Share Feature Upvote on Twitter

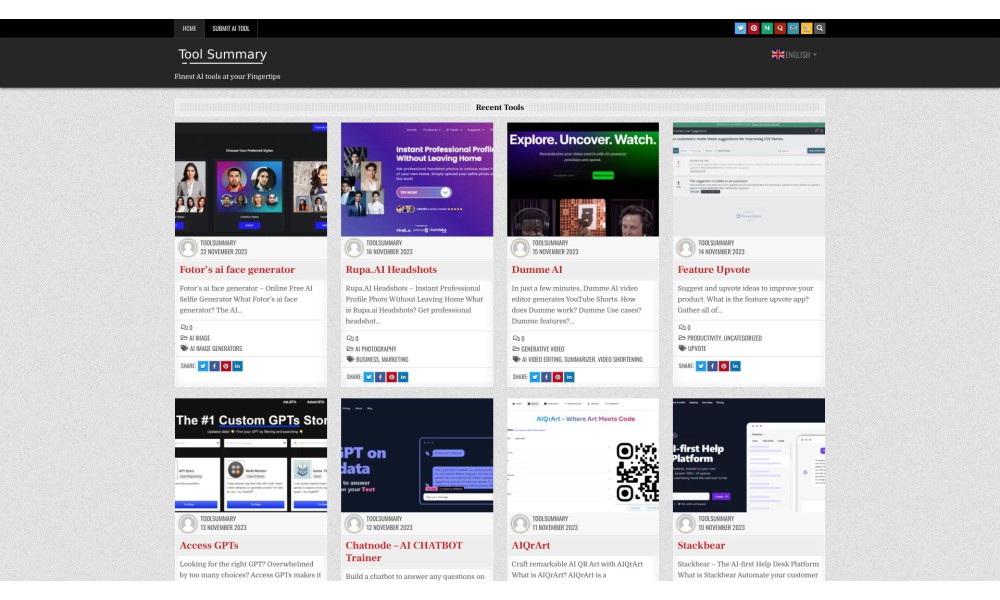click(700, 366)
